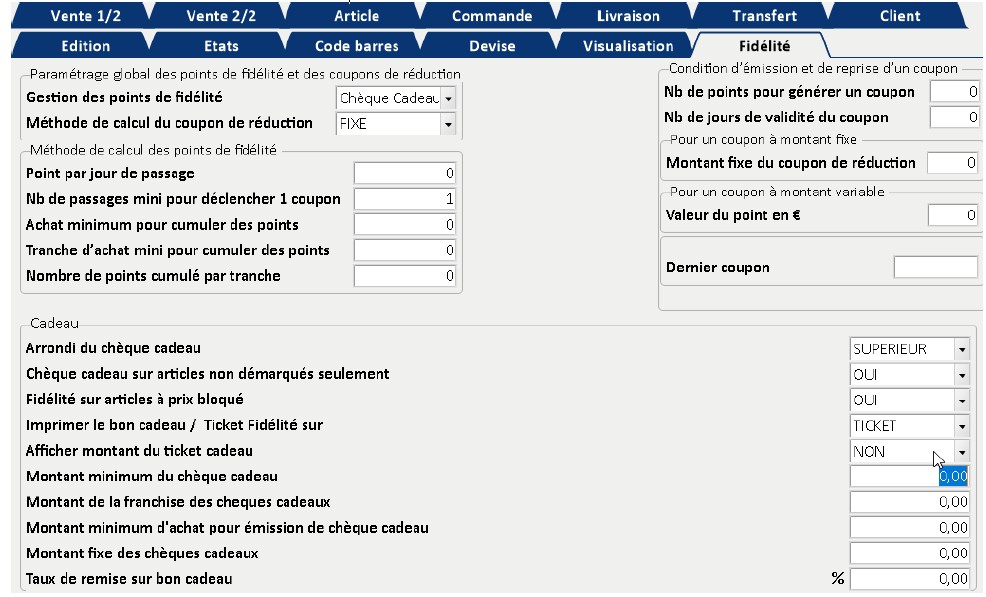Expand Méthode de calcul du coupon dropdown
The width and height of the screenshot is (986, 597).
[447, 124]
